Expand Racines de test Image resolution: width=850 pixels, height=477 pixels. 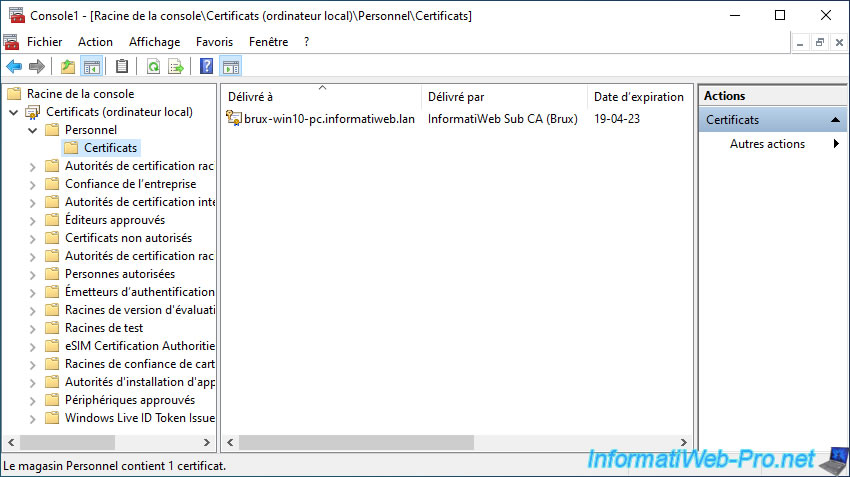click(33, 328)
